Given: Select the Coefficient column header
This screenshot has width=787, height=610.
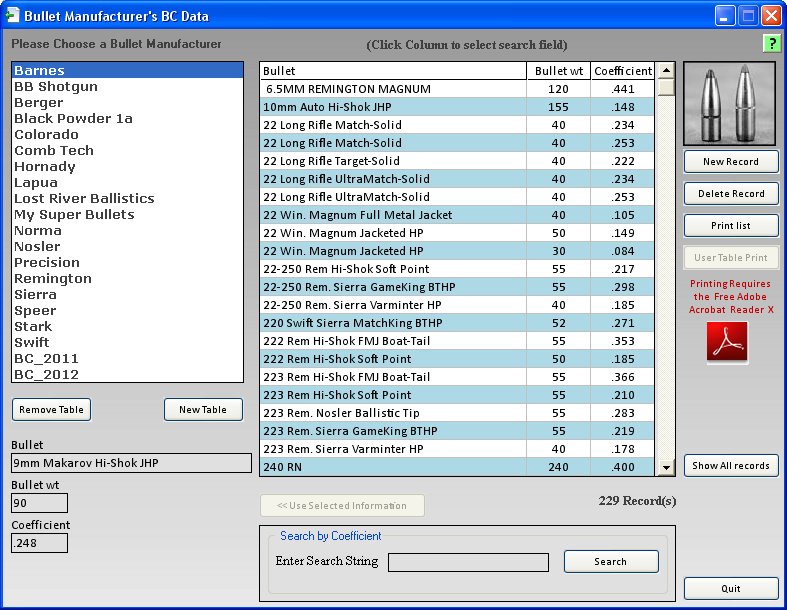Looking at the screenshot, I should 623,71.
